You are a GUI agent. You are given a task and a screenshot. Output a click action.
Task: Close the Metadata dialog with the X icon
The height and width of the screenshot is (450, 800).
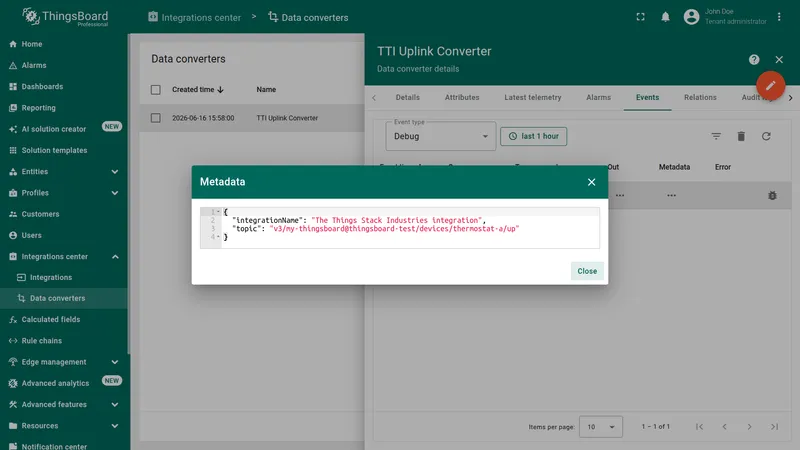pyautogui.click(x=591, y=182)
